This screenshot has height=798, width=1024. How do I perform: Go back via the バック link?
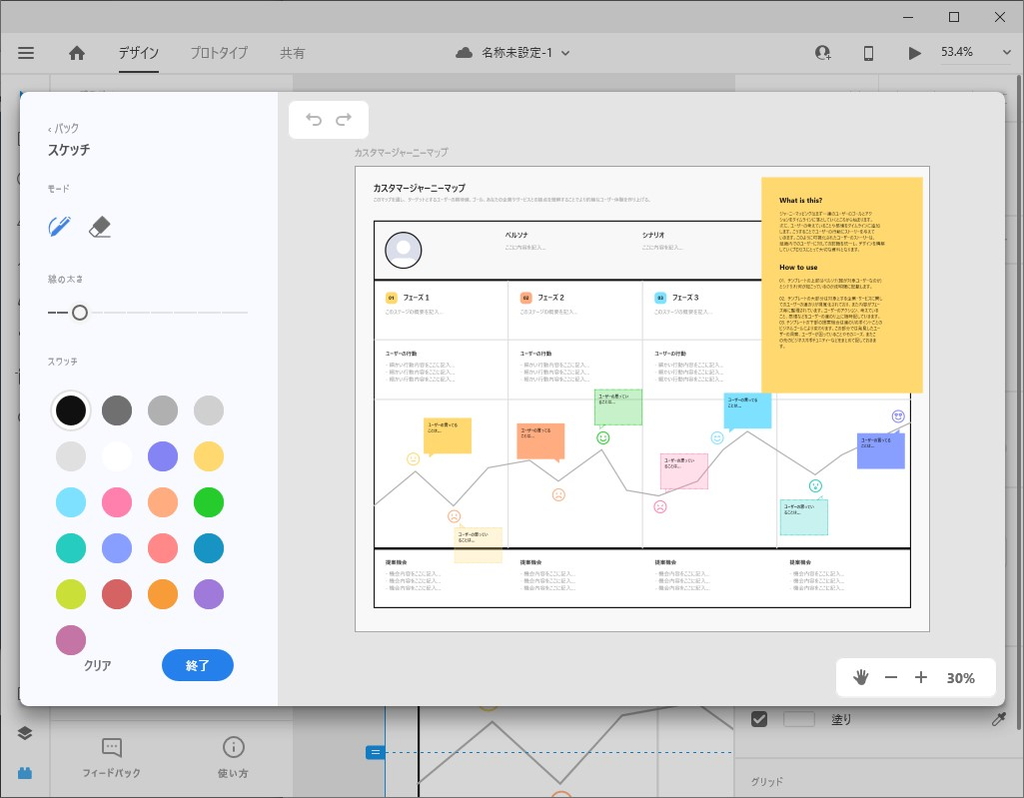tap(63, 128)
